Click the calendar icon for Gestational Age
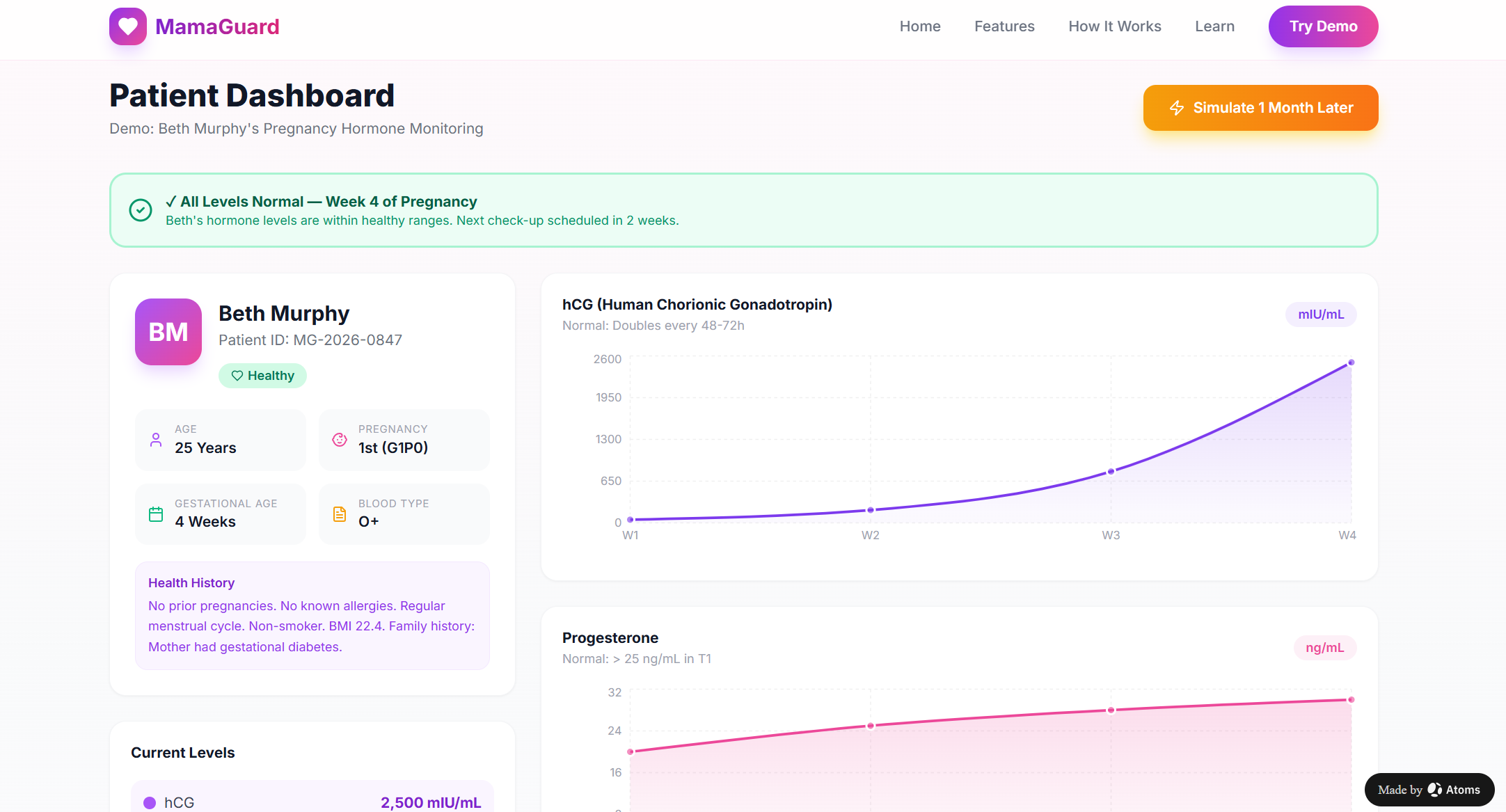 (156, 514)
